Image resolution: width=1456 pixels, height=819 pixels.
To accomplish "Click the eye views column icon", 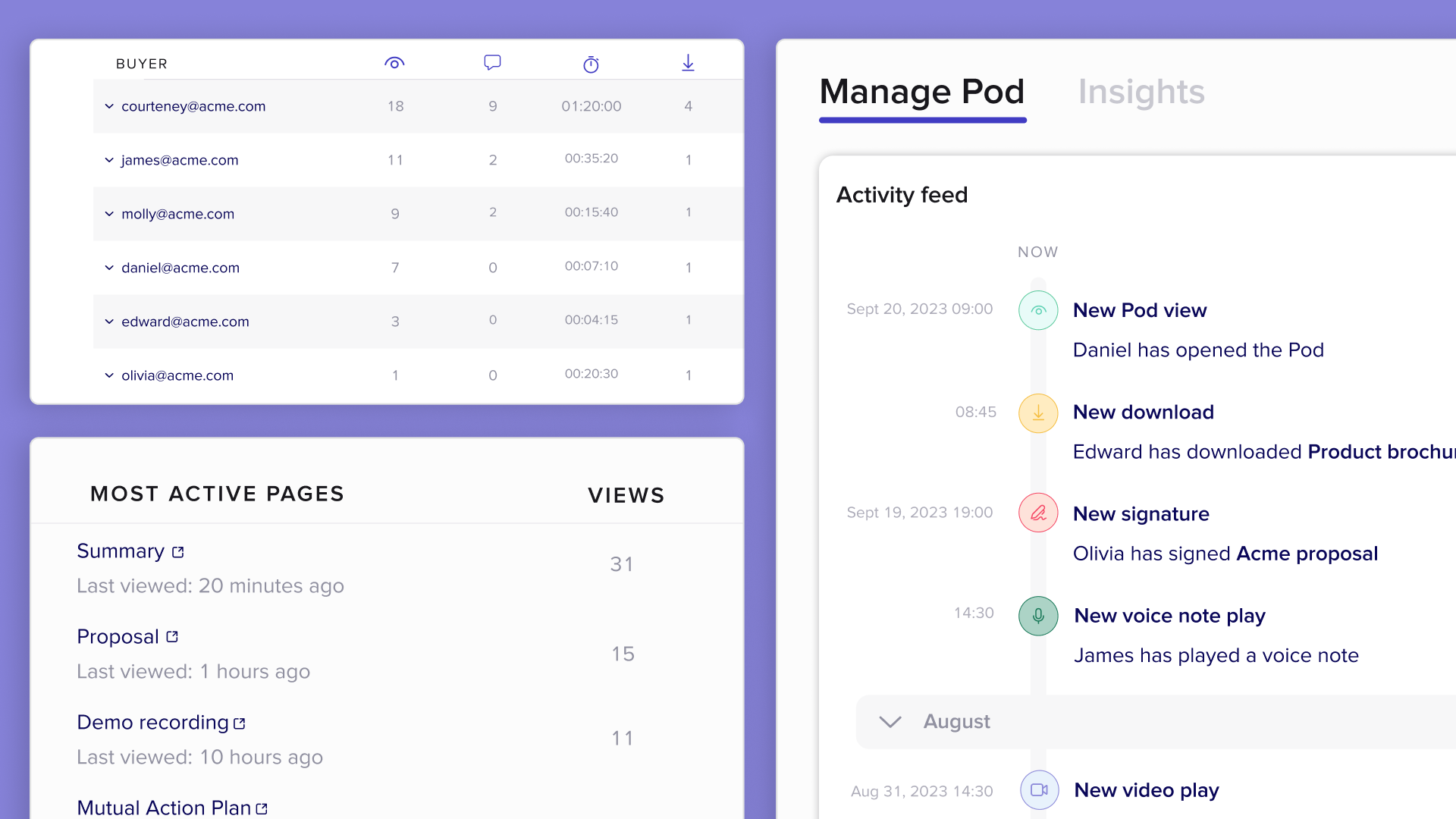I will pyautogui.click(x=394, y=63).
